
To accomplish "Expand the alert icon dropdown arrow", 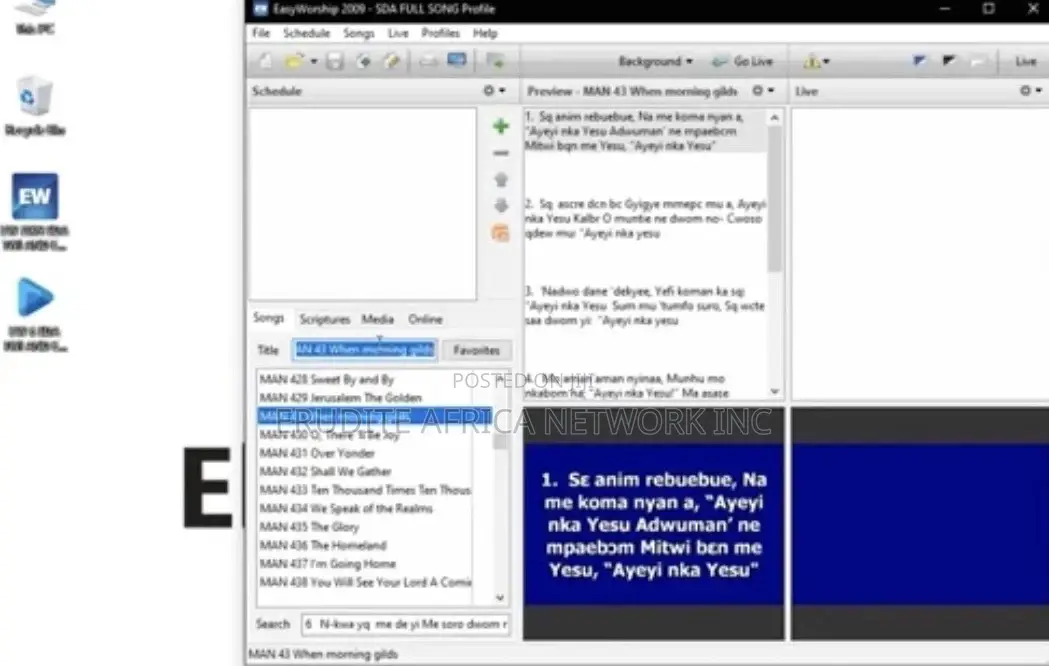I will 827,62.
